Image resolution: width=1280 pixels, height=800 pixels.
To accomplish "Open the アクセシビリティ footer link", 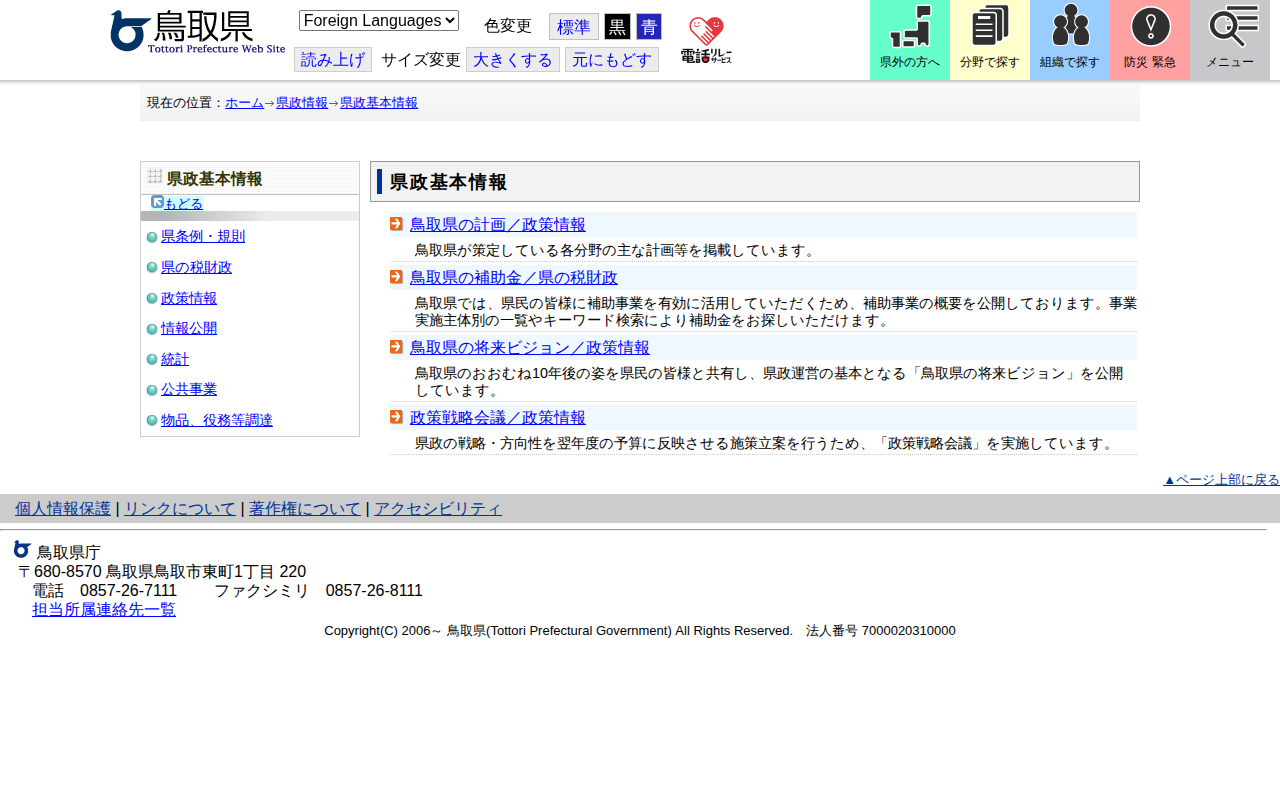I will click(x=438, y=508).
